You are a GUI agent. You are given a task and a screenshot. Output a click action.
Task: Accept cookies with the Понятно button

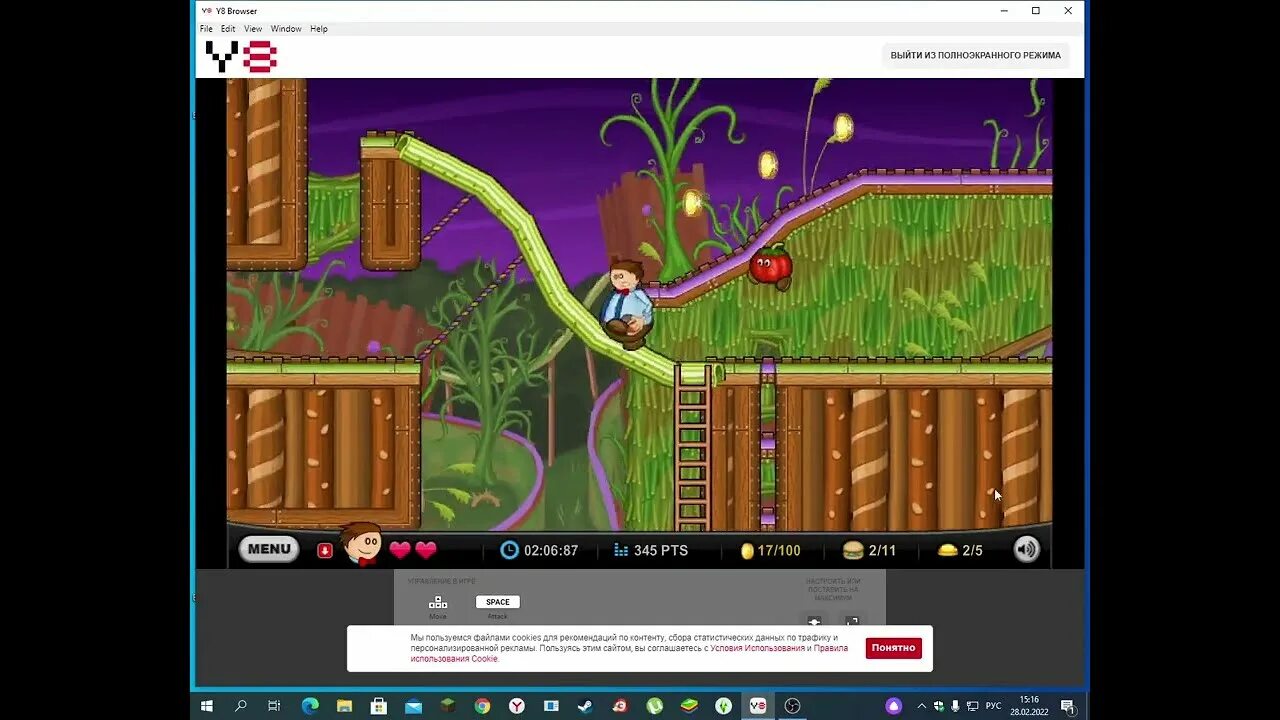click(x=893, y=648)
